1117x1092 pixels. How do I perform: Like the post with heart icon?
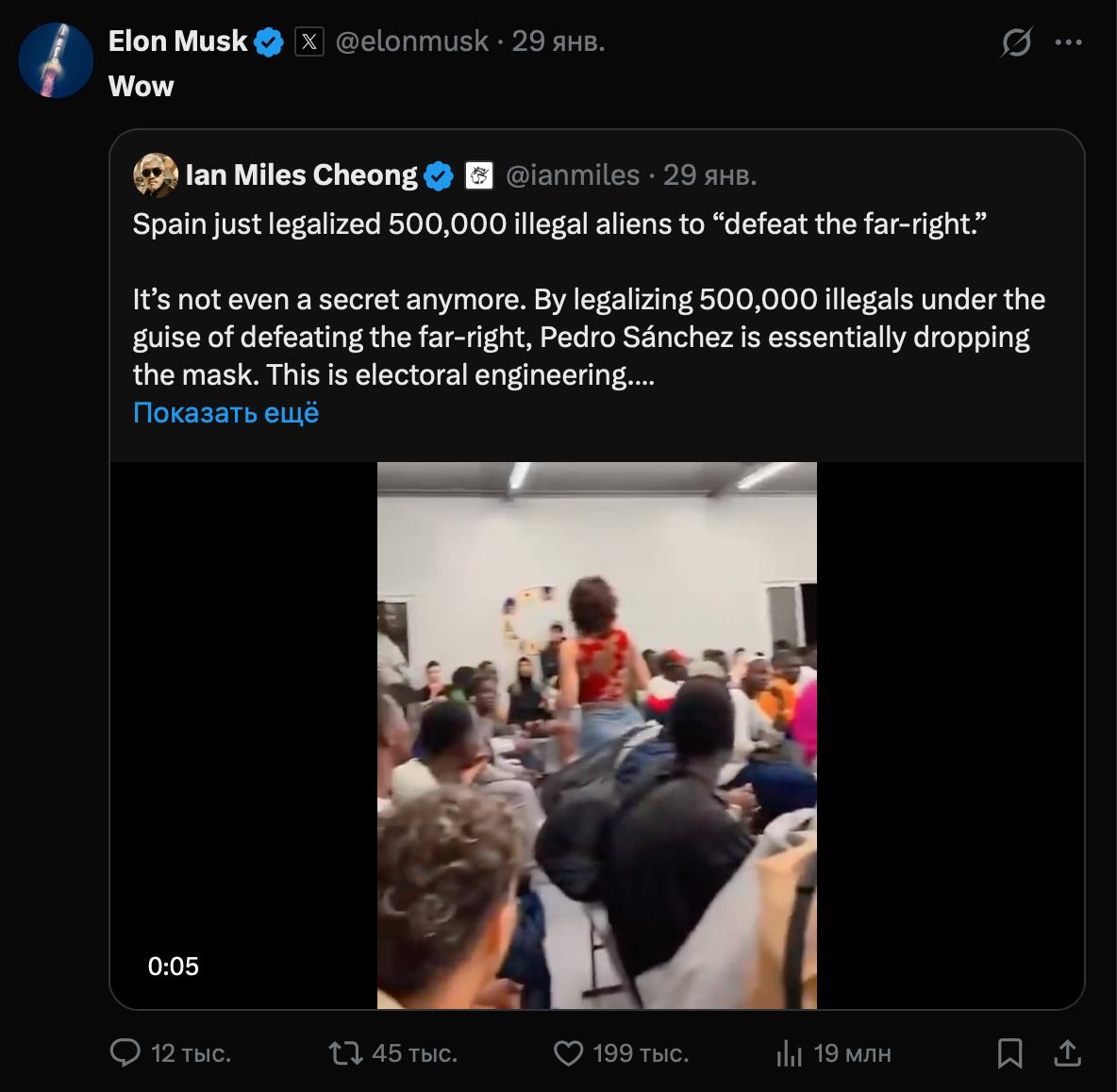click(568, 1052)
